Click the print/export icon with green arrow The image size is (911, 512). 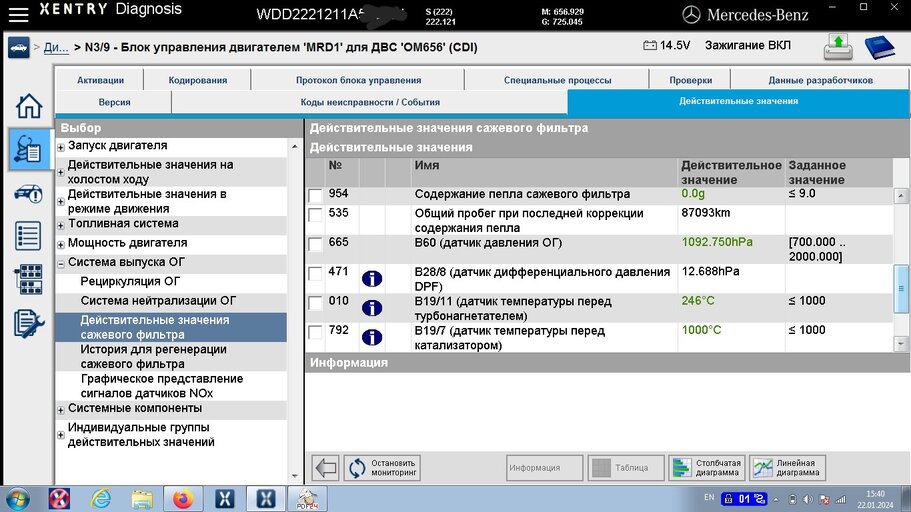838,47
